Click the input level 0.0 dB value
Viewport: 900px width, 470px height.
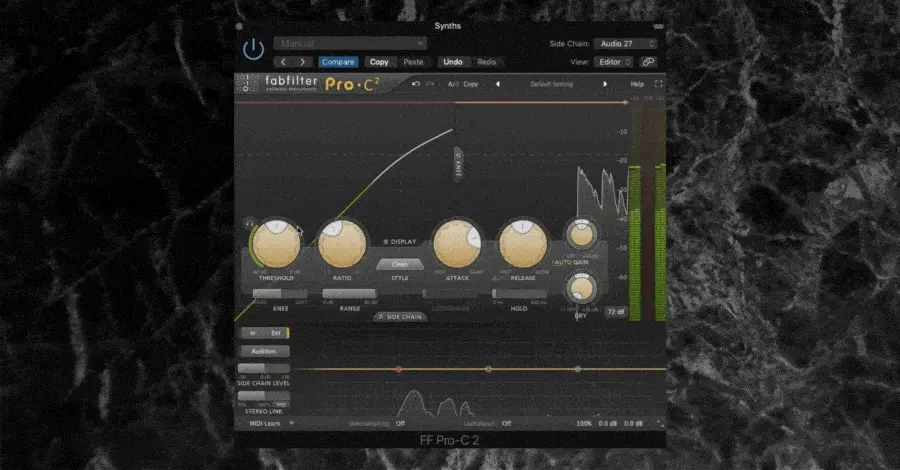(607, 424)
